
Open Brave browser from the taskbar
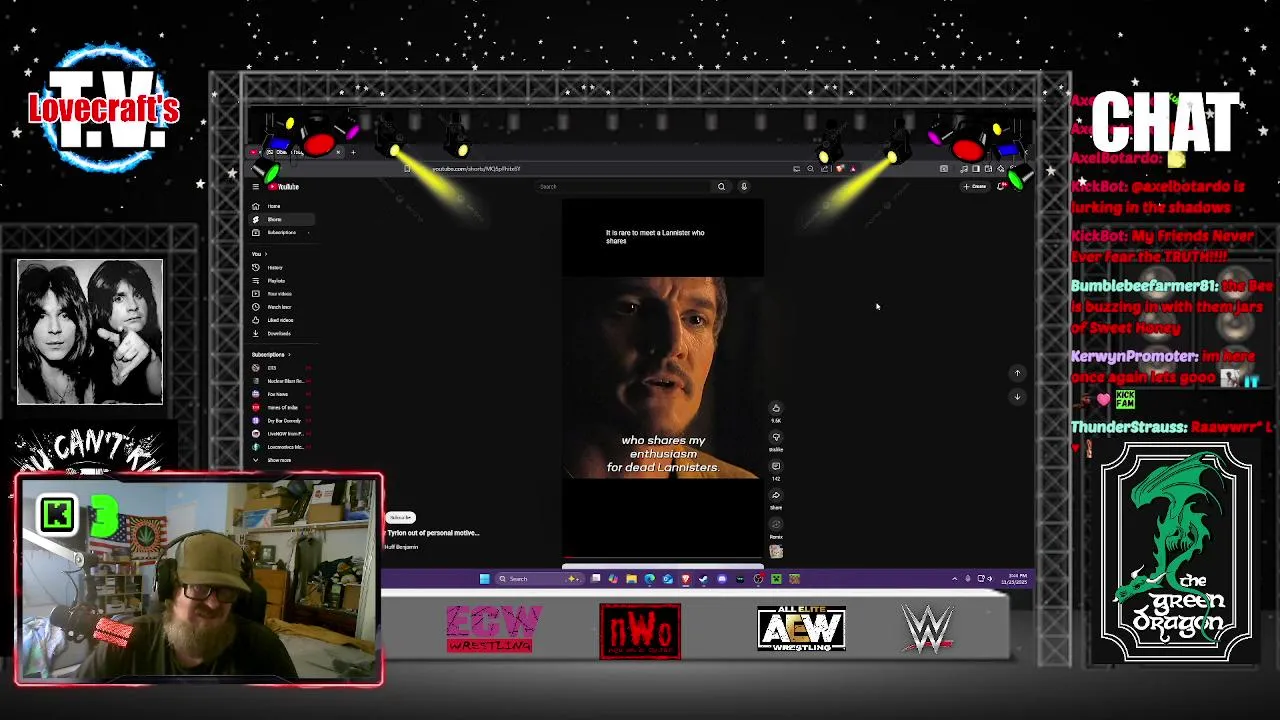point(686,579)
